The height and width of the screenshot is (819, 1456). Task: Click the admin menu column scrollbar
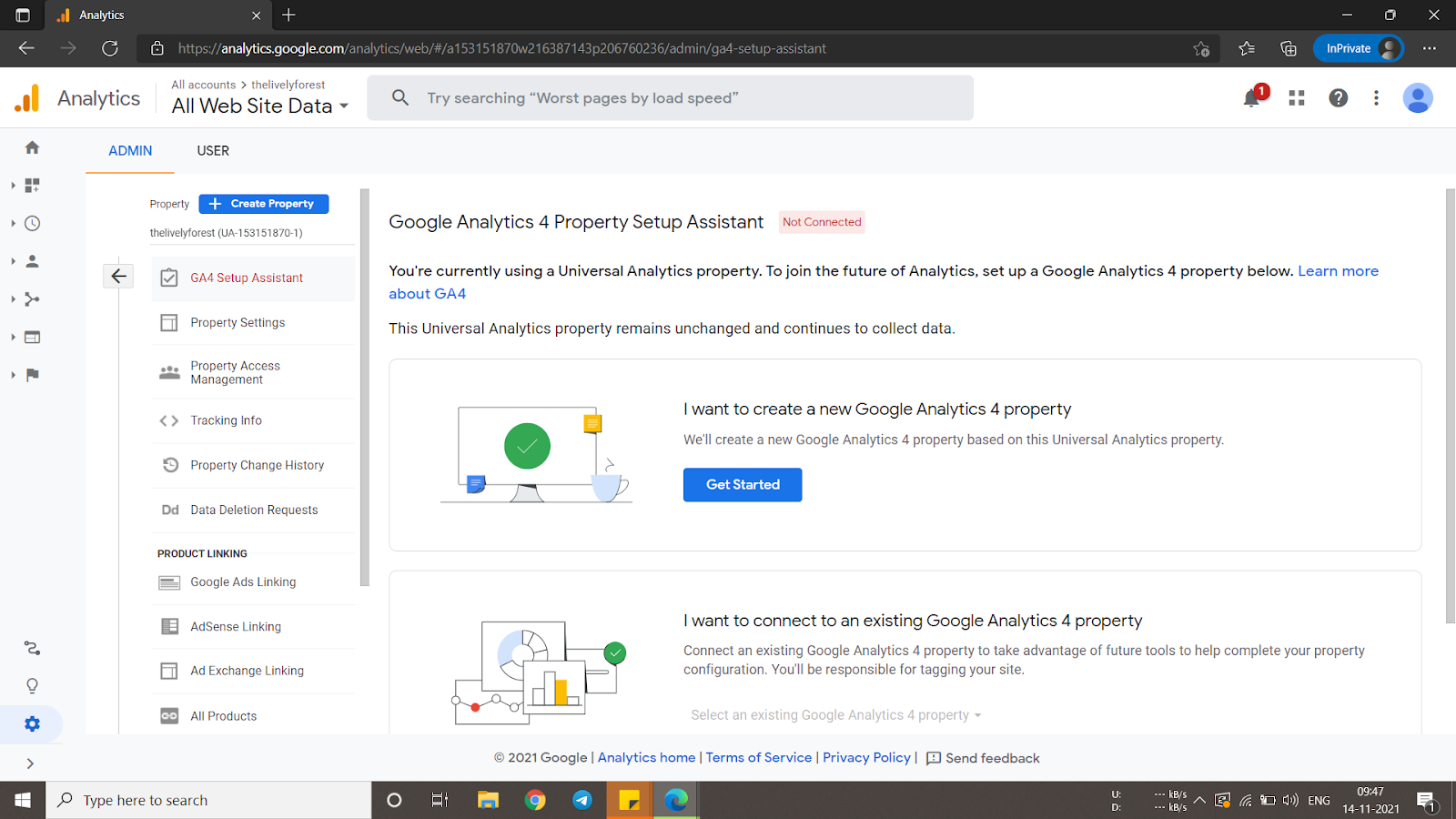click(x=365, y=387)
